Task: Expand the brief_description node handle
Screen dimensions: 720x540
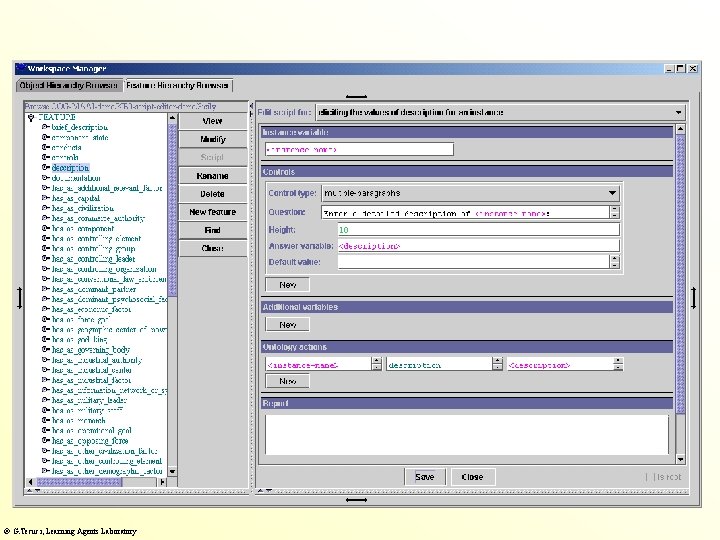Action: (45, 127)
